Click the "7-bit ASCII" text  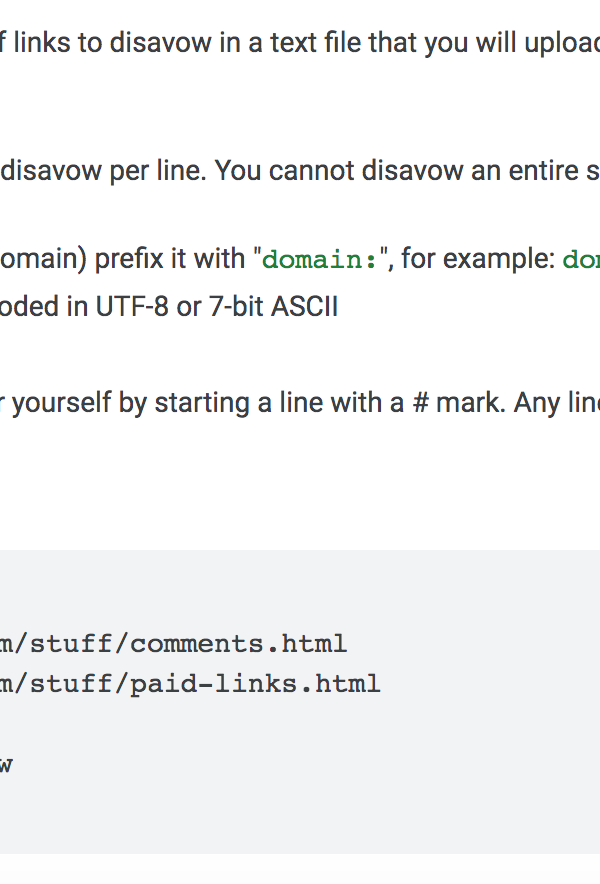point(273,307)
